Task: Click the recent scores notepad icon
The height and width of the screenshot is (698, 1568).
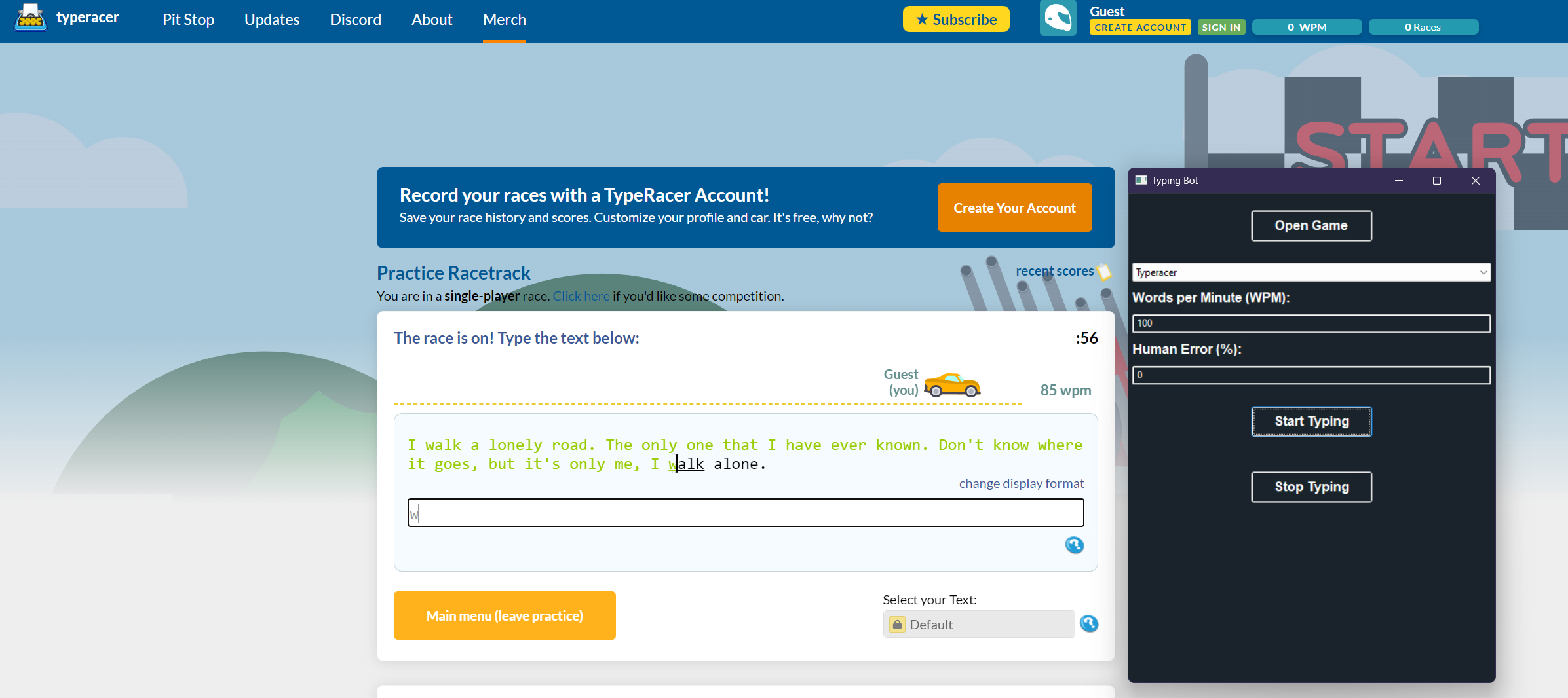Action: (1104, 271)
